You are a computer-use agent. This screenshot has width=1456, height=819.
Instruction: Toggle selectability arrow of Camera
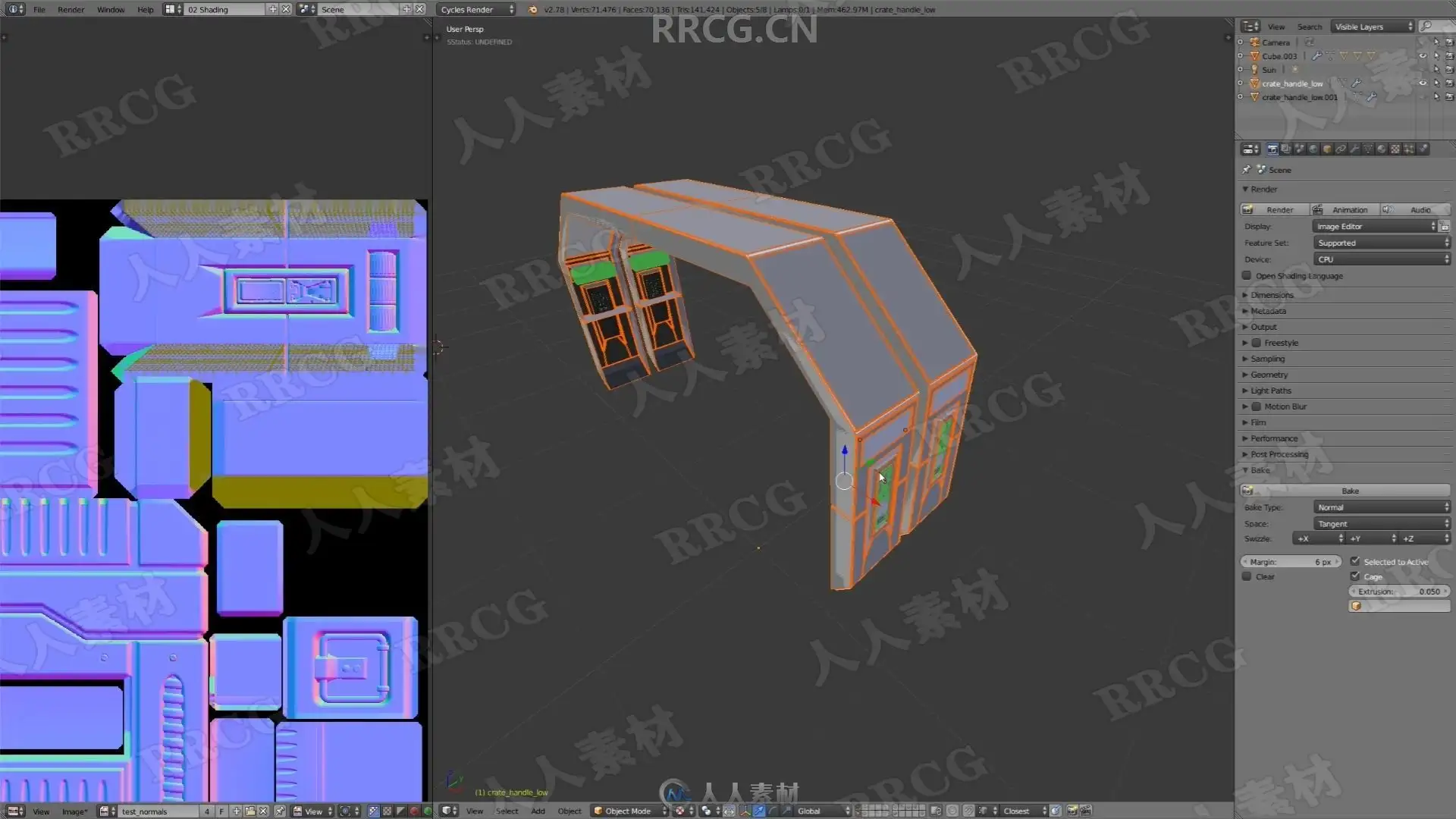tap(1436, 42)
